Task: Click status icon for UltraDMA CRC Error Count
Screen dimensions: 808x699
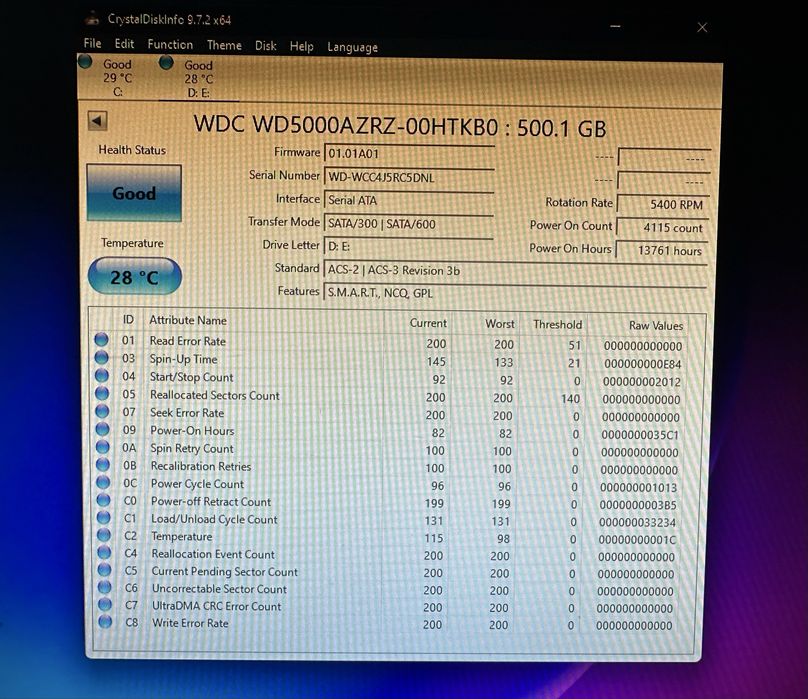Action: pyautogui.click(x=105, y=604)
